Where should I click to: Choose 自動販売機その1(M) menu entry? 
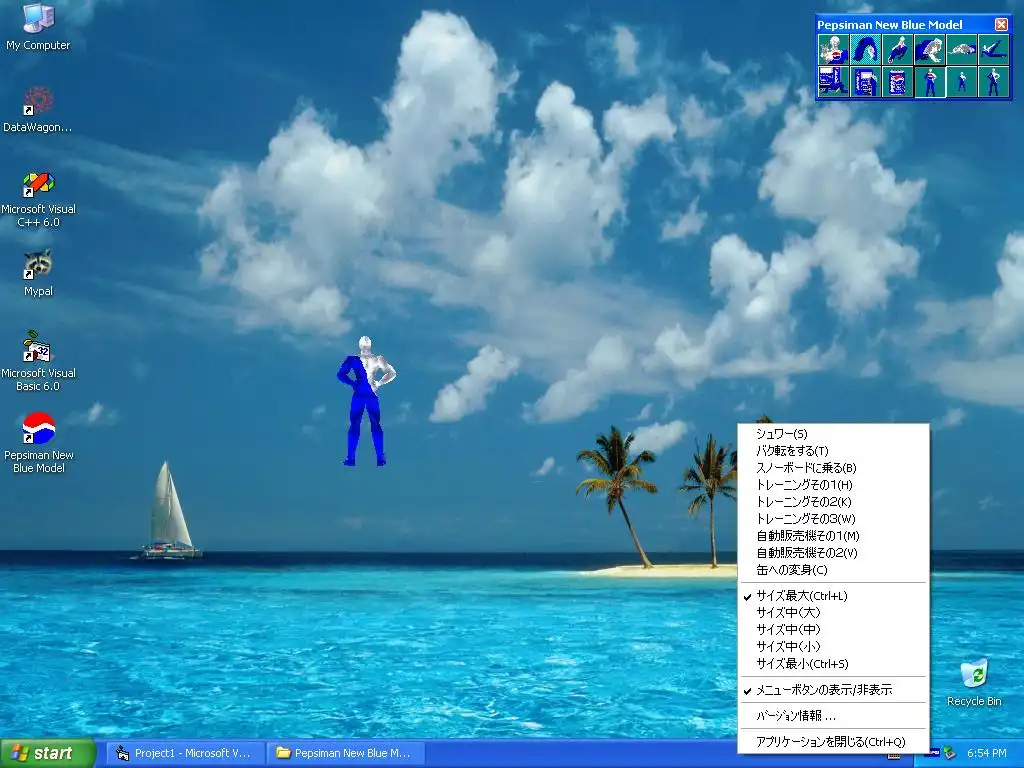click(x=833, y=536)
